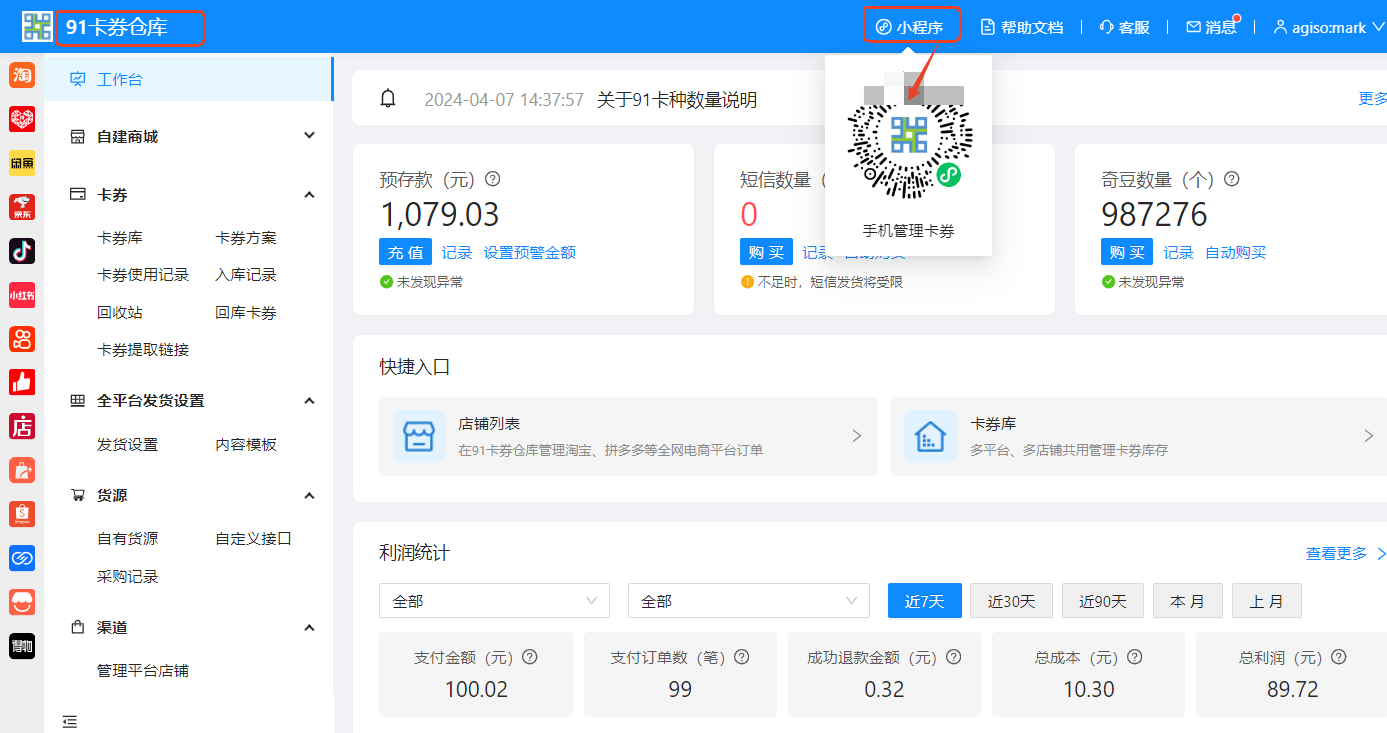Click help icon beside 总利润 (元)

pyautogui.click(x=1338, y=657)
